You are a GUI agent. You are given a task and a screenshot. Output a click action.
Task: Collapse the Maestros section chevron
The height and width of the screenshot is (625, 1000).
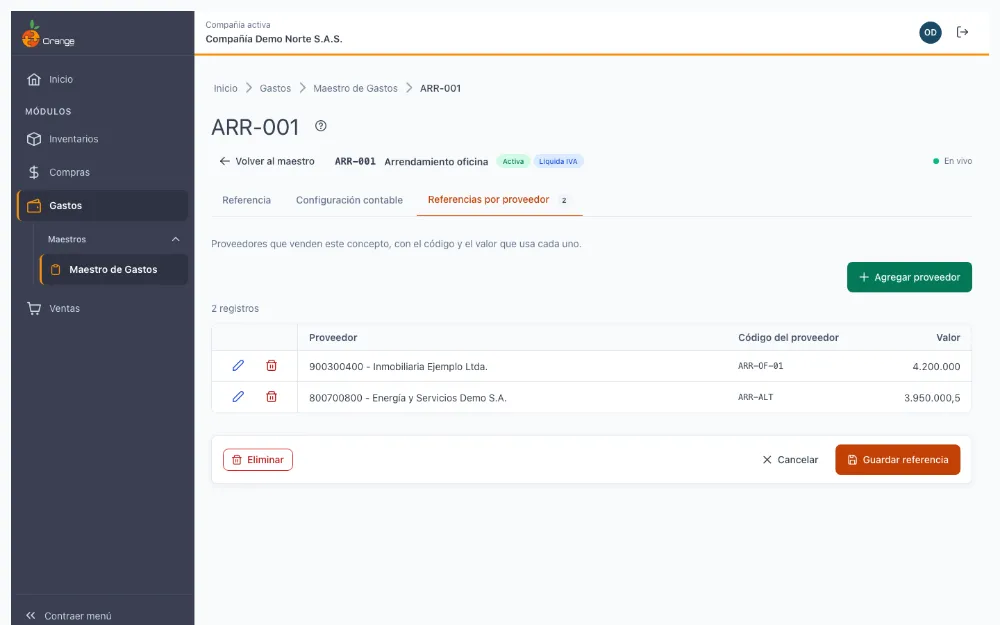tap(175, 239)
